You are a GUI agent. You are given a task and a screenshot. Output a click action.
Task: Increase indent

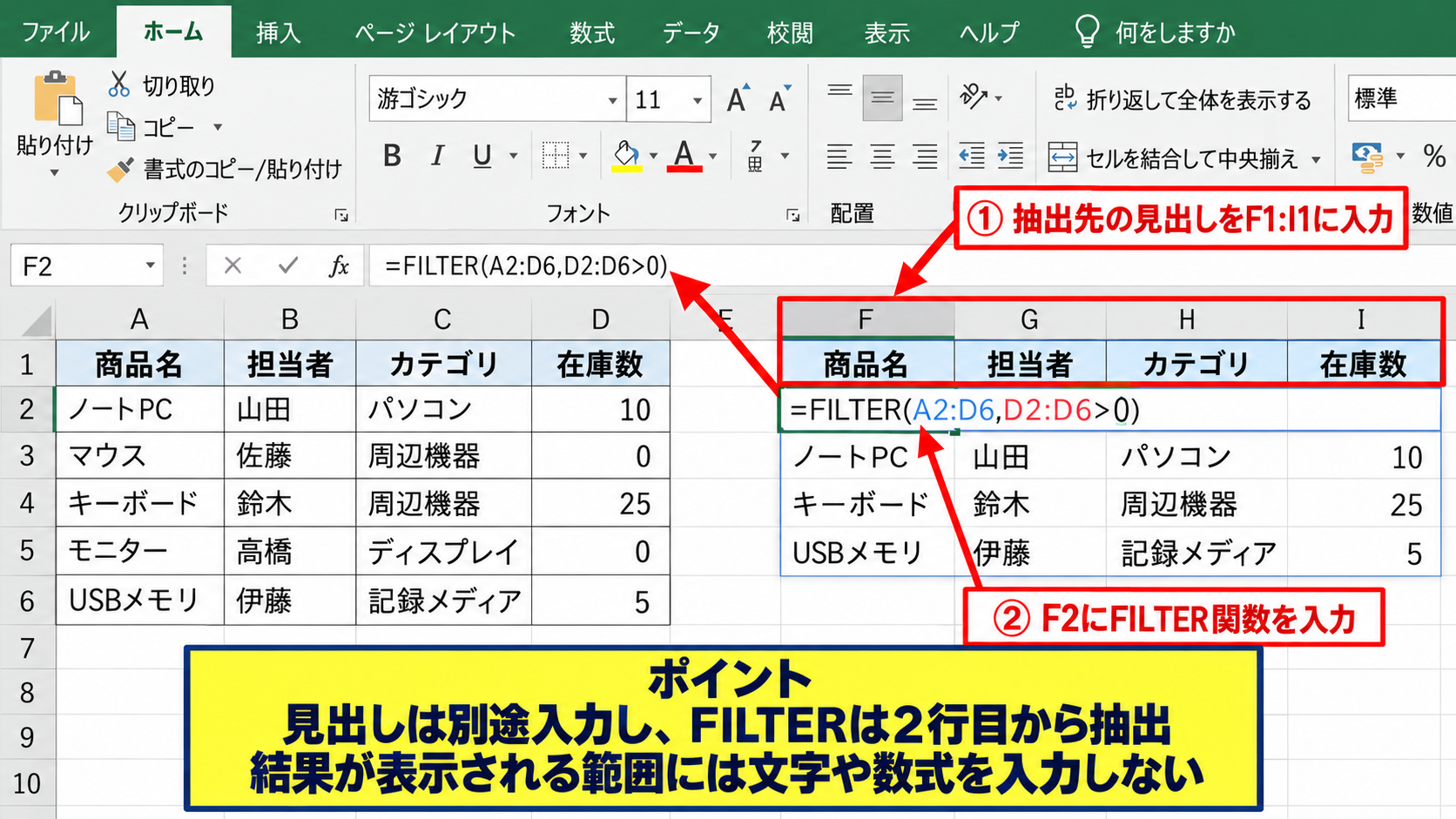pyautogui.click(x=1010, y=157)
